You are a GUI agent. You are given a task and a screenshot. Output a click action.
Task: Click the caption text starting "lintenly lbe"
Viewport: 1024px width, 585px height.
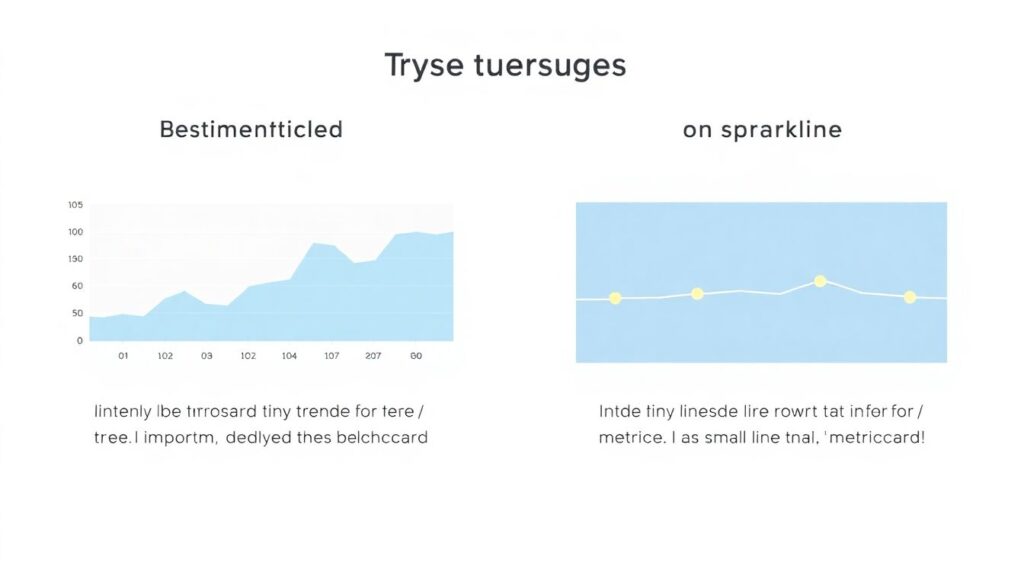pos(261,424)
